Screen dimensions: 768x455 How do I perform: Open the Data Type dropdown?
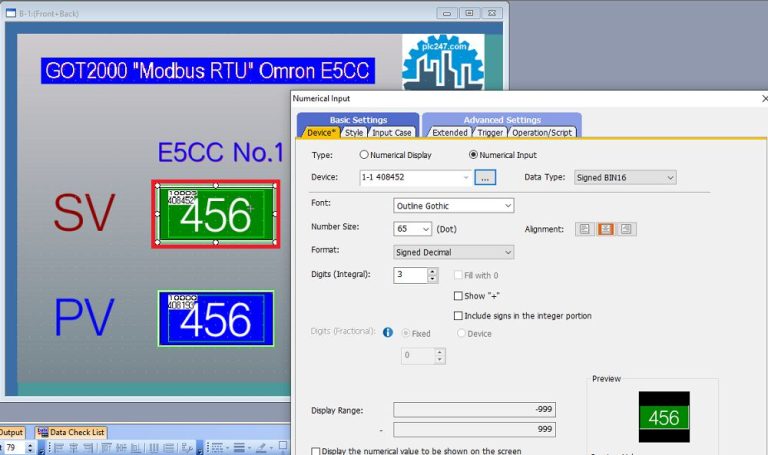[625, 177]
